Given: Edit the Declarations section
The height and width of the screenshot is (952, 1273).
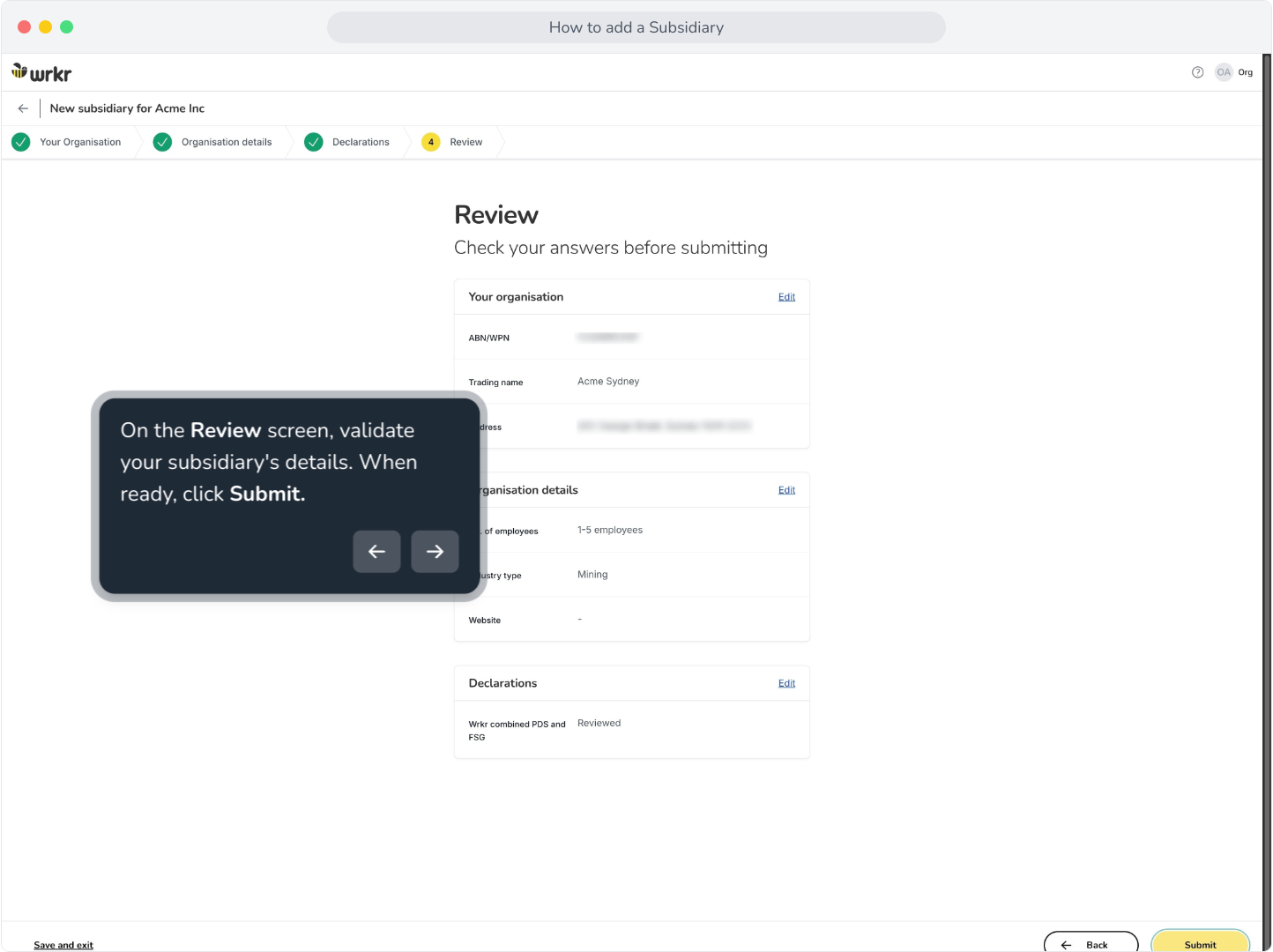Looking at the screenshot, I should [786, 683].
